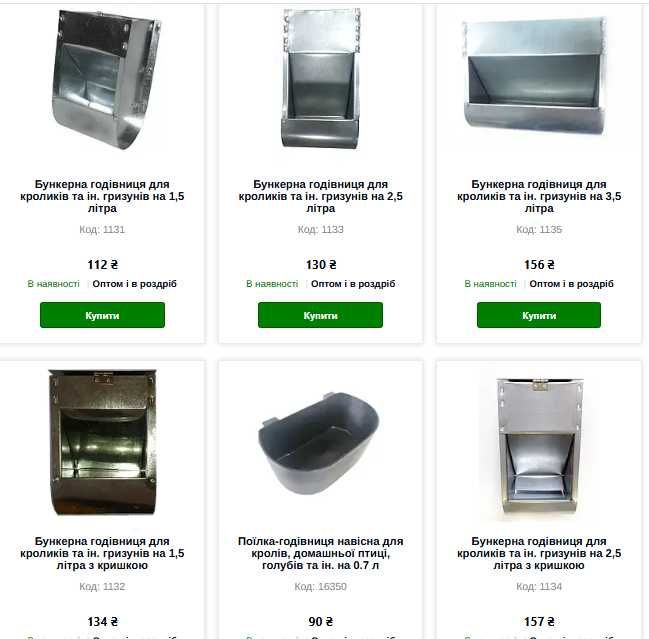The height and width of the screenshot is (639, 649).
Task: Click the 157 ₴ price label
Action: coord(539,622)
